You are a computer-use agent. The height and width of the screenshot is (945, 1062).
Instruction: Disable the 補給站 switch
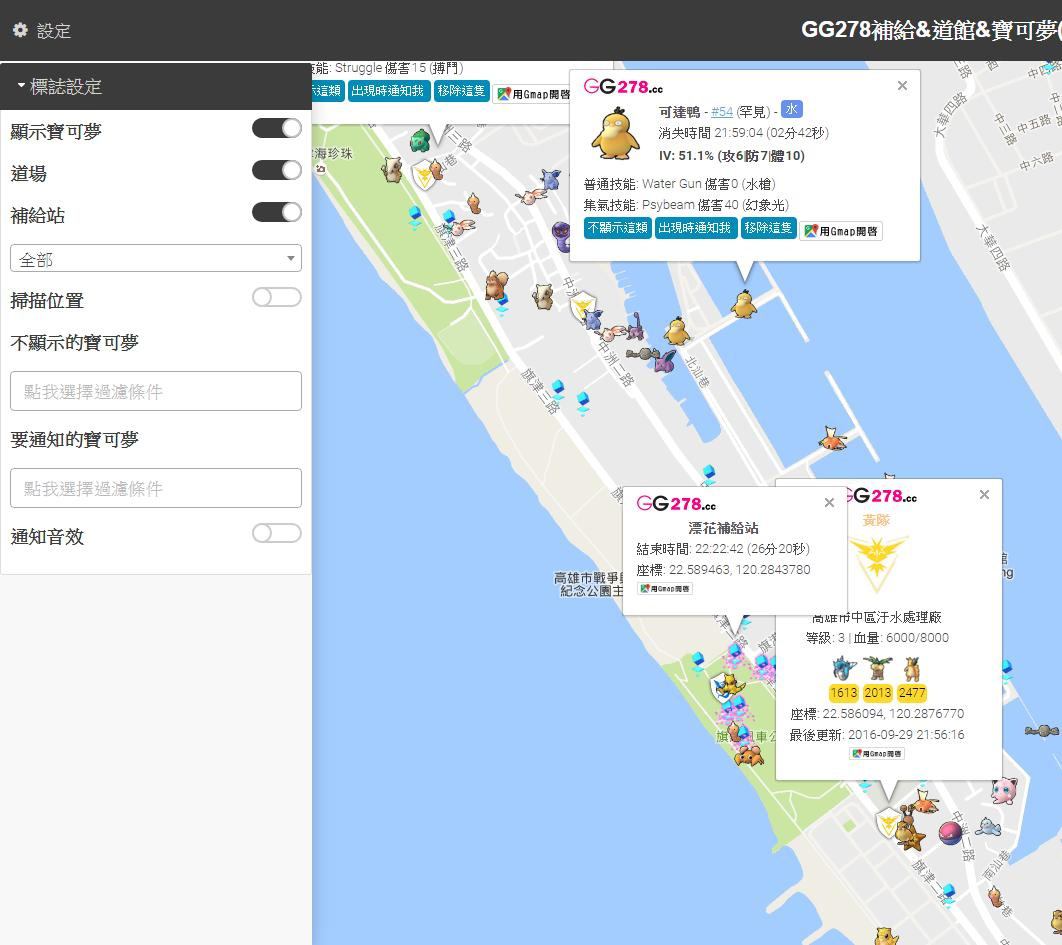[276, 212]
